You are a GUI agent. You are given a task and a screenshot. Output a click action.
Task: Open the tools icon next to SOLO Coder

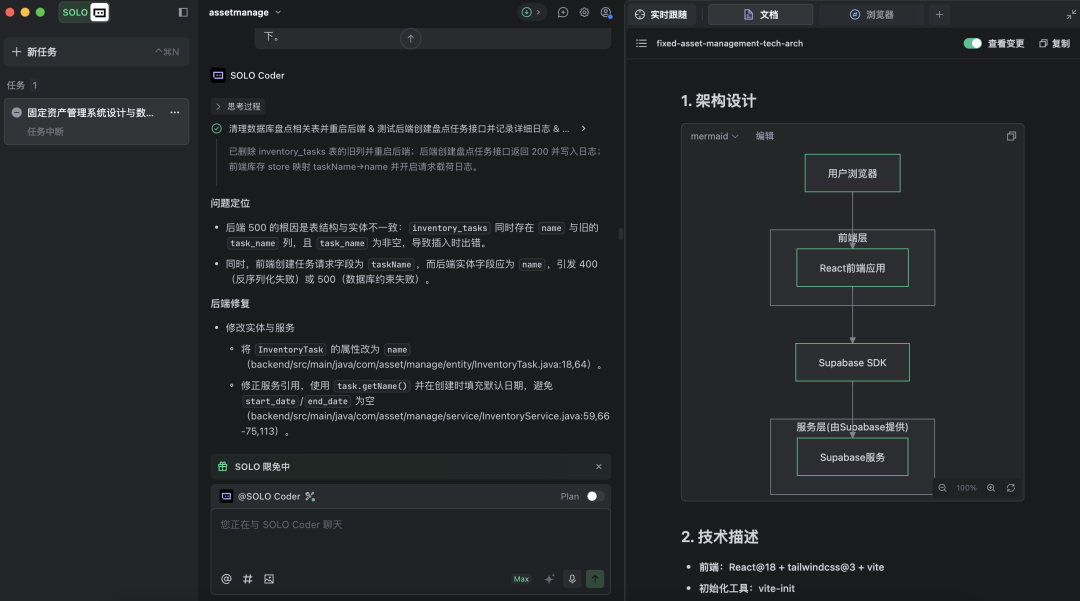click(x=310, y=496)
